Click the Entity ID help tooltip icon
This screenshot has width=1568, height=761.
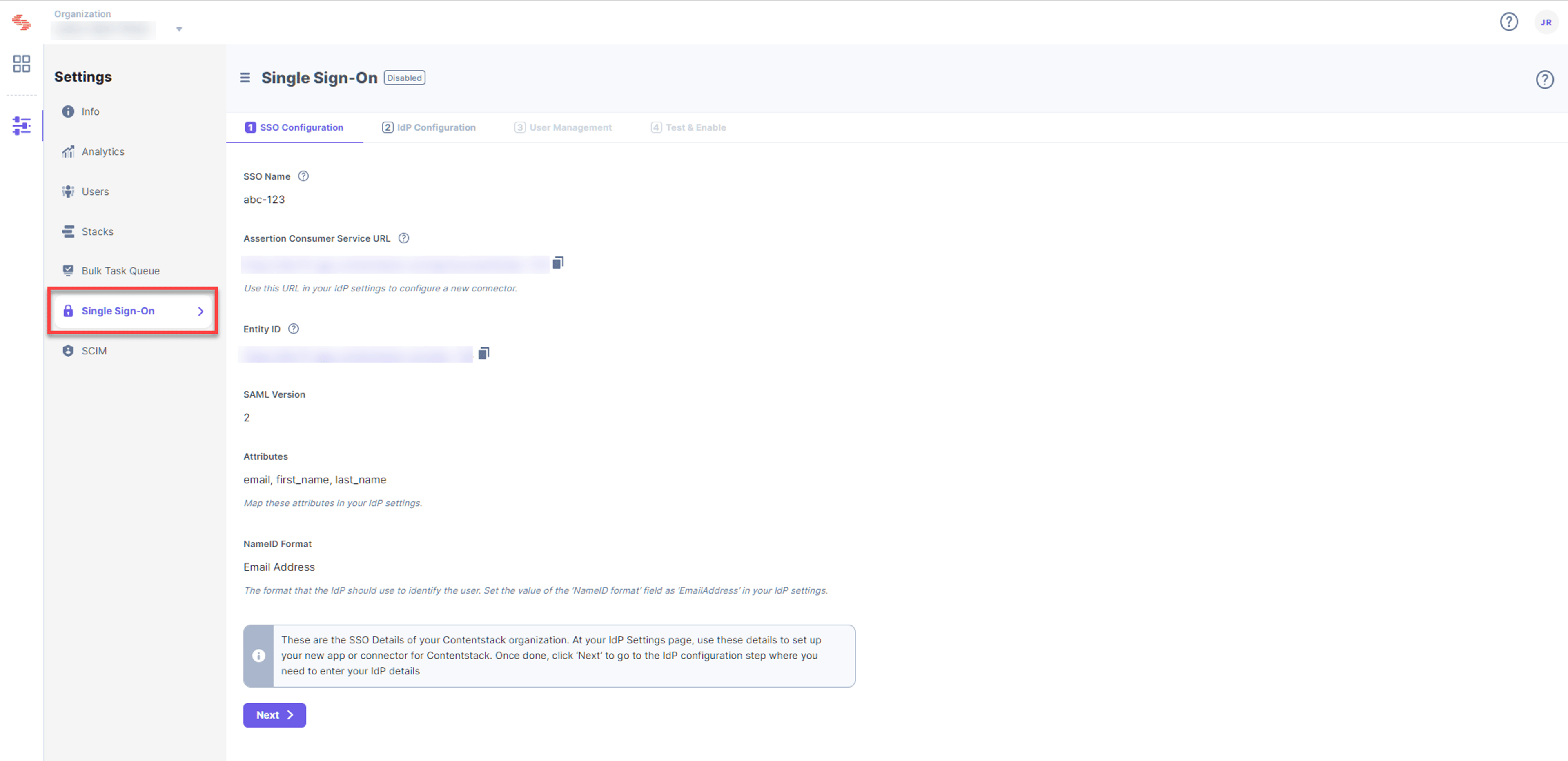(x=294, y=329)
